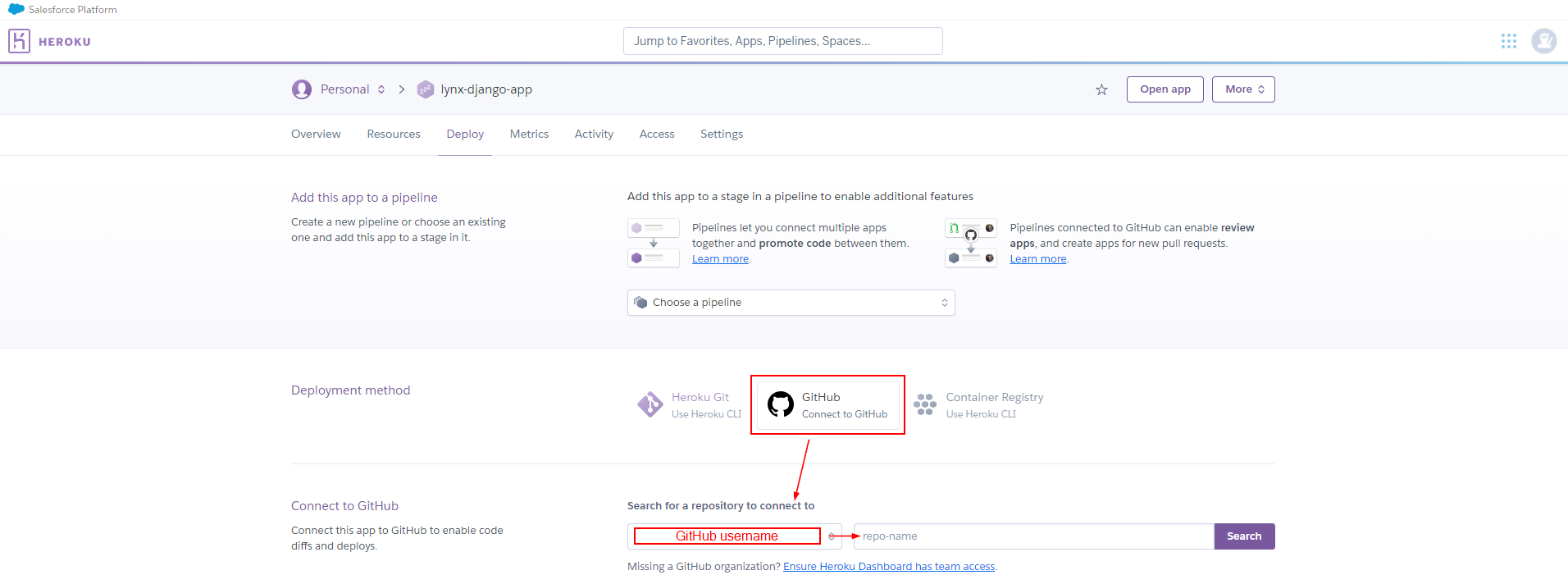Switch to the Overview tab
This screenshot has width=1568, height=584.
(x=316, y=134)
